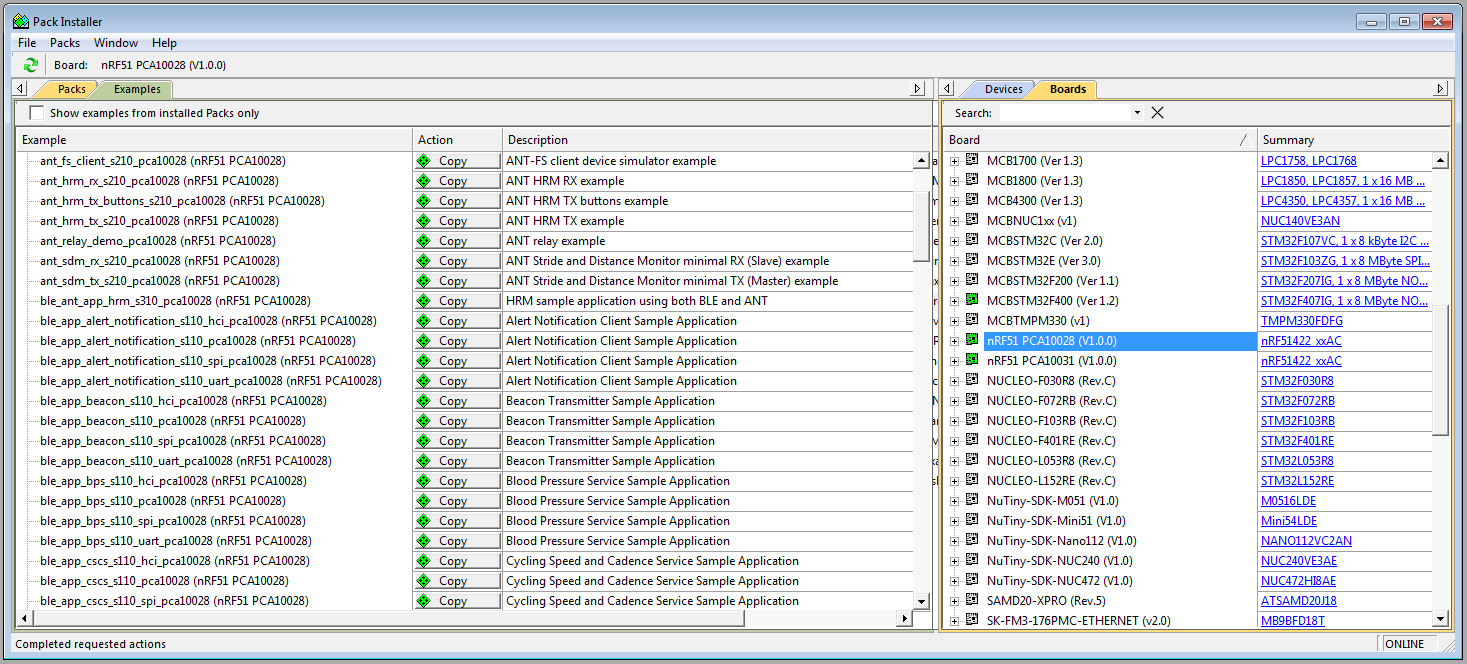Enable Show examples from installed Packs only
Screen dimensions: 1467x664
pos(37,113)
